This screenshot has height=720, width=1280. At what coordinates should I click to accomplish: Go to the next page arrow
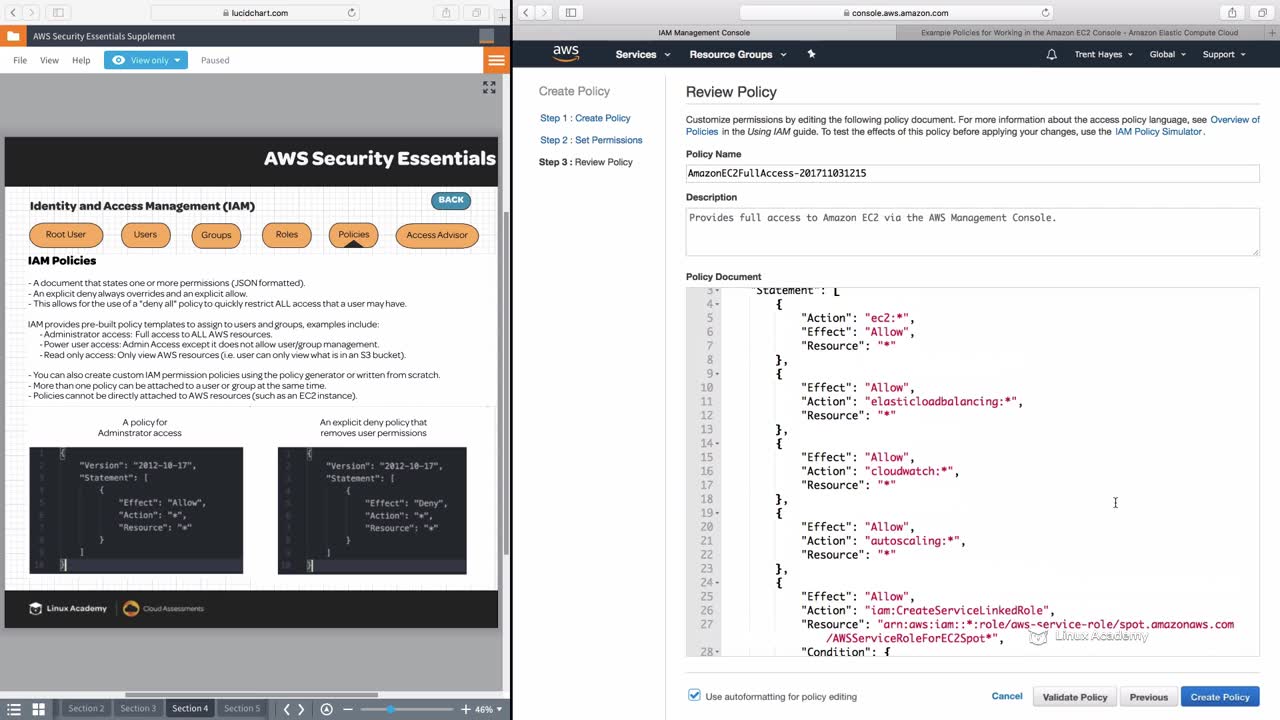[301, 709]
